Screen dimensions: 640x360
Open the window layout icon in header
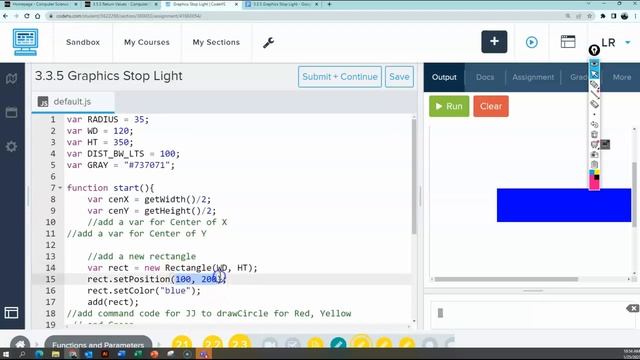click(568, 42)
